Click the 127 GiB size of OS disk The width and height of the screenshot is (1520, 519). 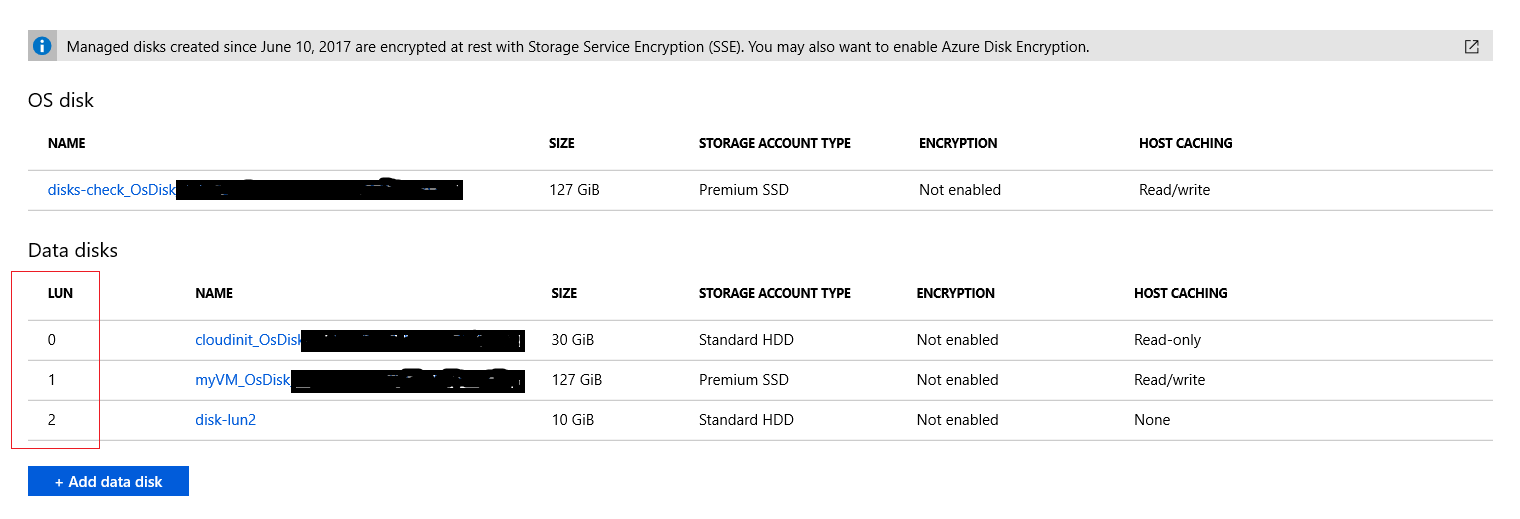pyautogui.click(x=574, y=190)
